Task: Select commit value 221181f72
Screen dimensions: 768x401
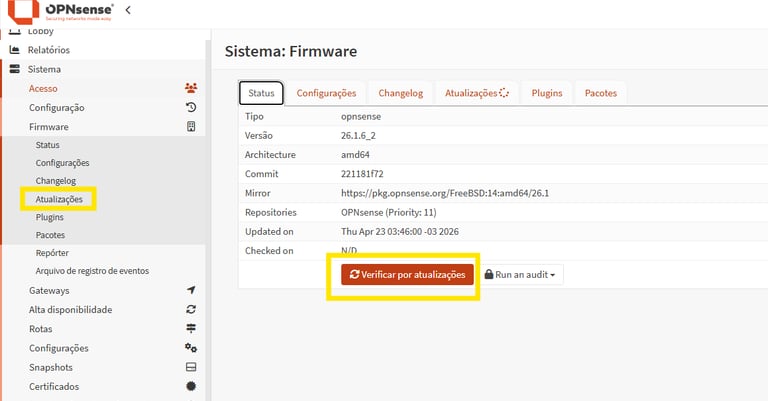Action: coord(362,174)
